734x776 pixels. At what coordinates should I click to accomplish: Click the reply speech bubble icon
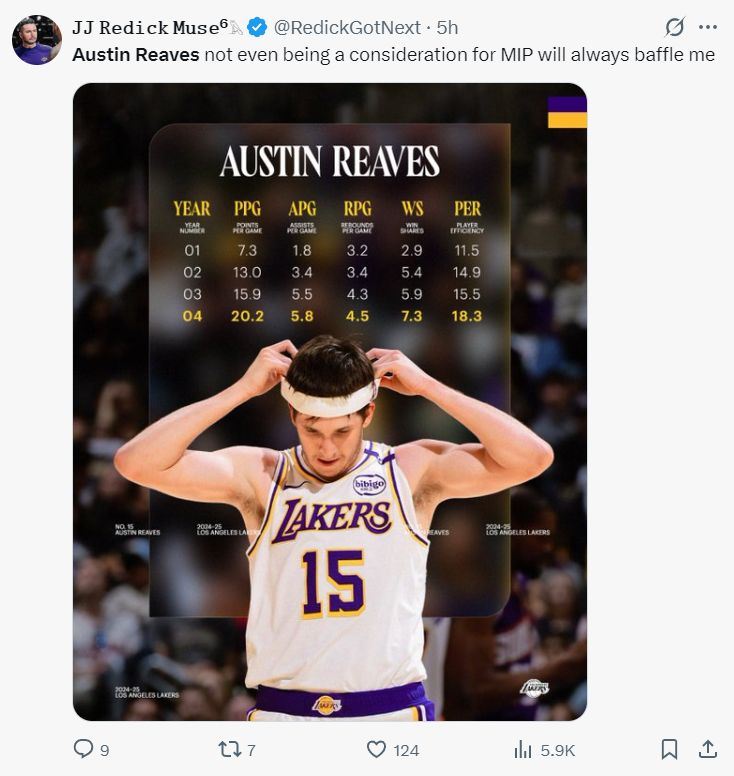click(x=84, y=749)
